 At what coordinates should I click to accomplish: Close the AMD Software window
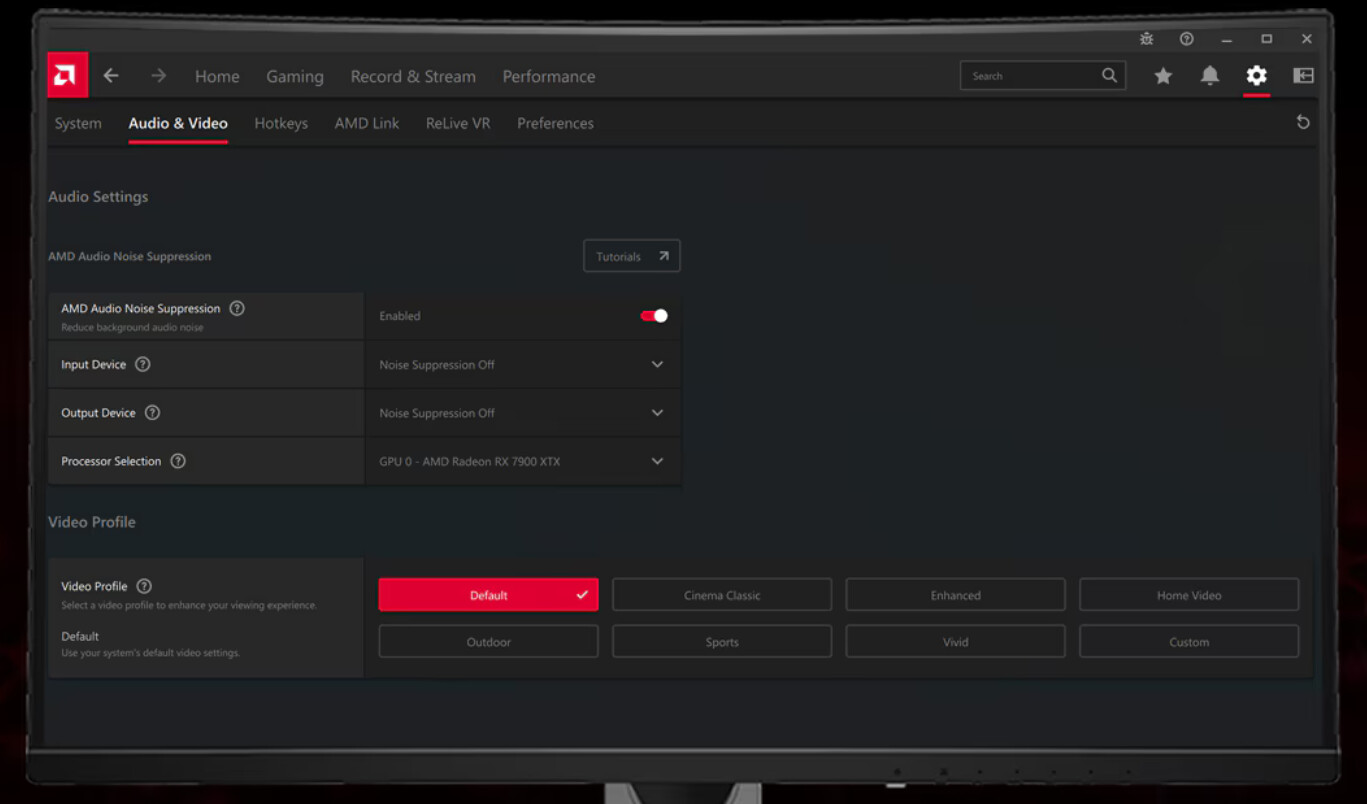1307,39
